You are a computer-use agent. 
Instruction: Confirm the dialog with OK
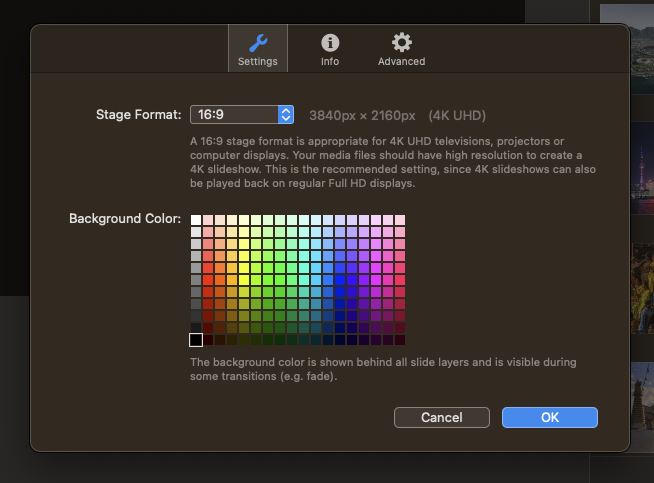pyautogui.click(x=550, y=418)
